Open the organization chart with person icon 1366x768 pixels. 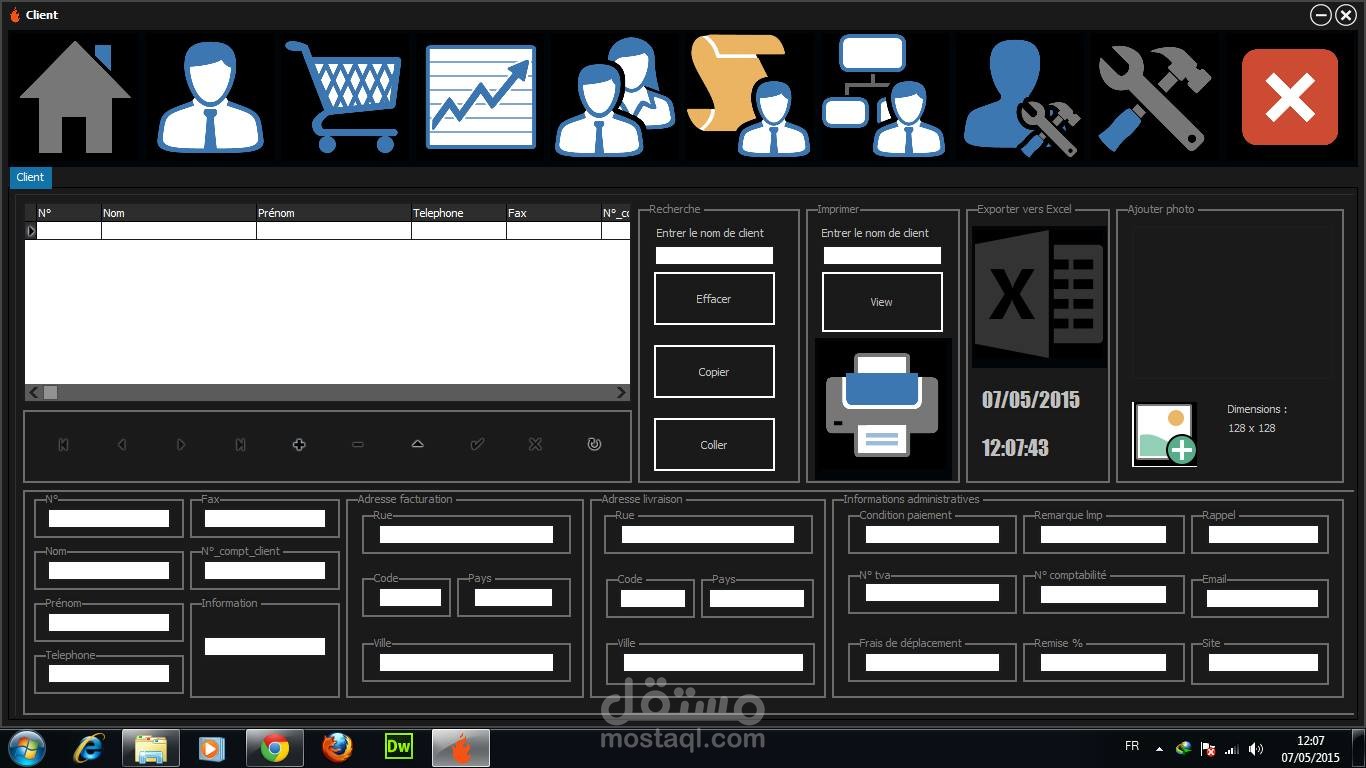tap(883, 97)
